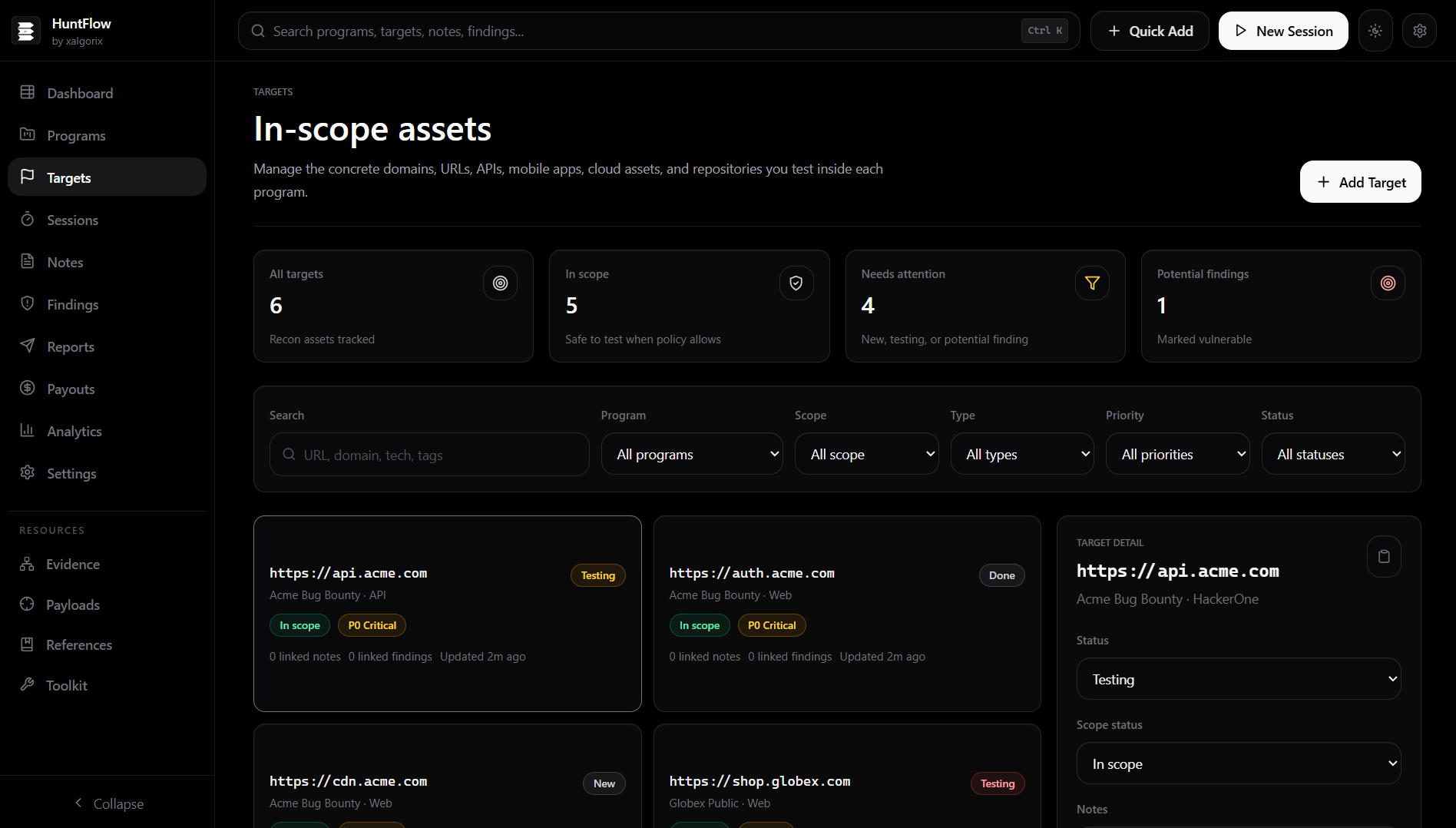Click the Potential findings red target icon
The width and height of the screenshot is (1456, 828).
(x=1388, y=283)
